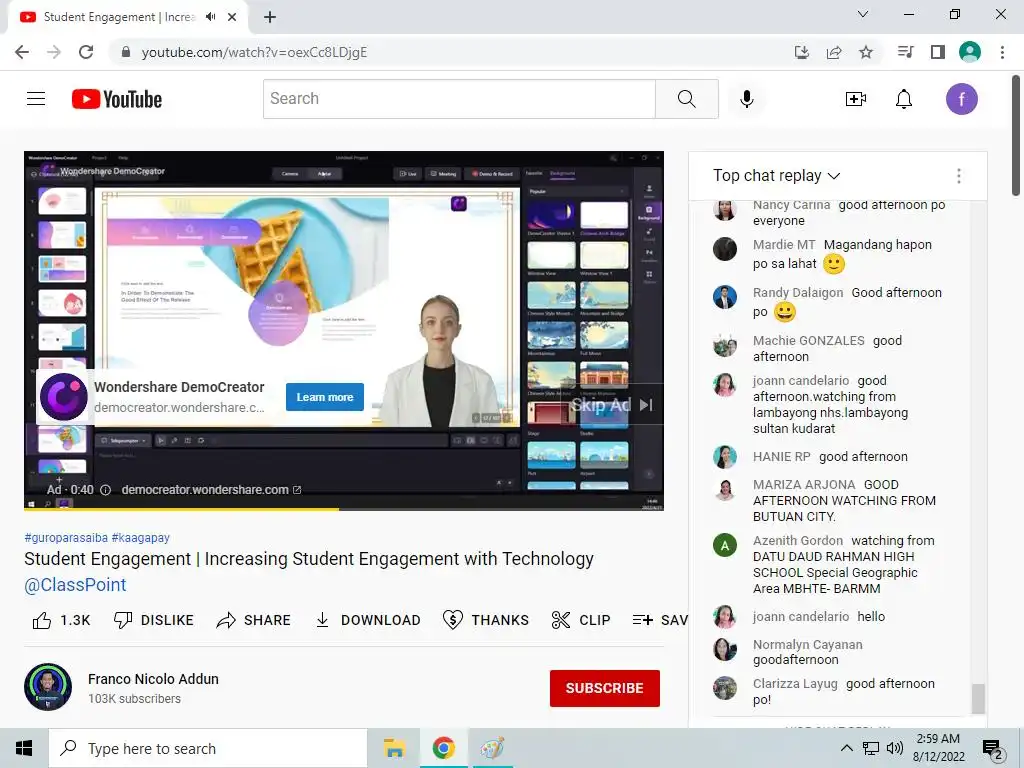Image resolution: width=1024 pixels, height=768 pixels.
Task: Open Chrome three-dot menu
Action: [x=1002, y=52]
